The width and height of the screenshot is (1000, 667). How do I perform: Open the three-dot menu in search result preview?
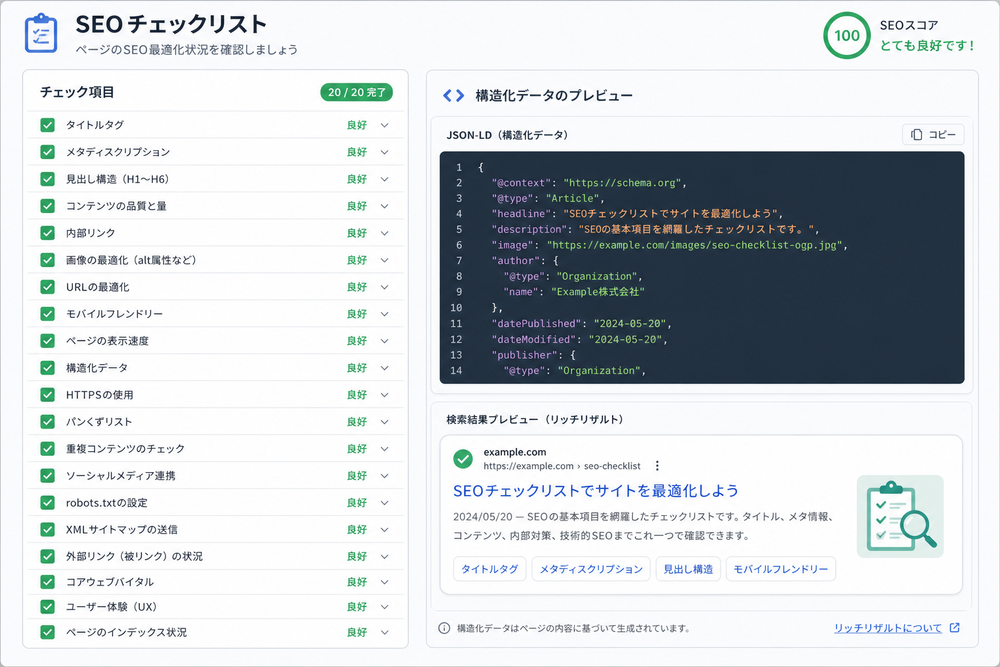pos(657,466)
